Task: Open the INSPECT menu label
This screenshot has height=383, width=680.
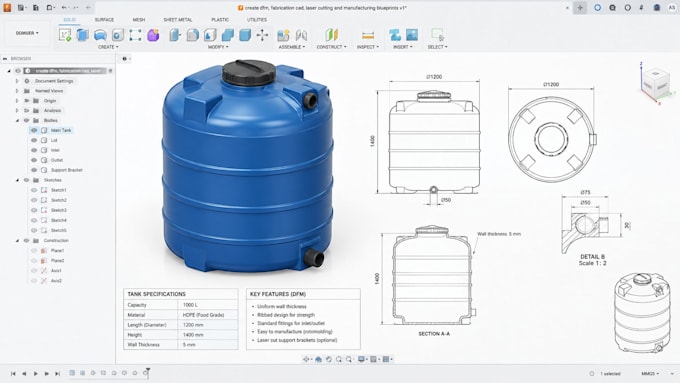Action: 368,47
